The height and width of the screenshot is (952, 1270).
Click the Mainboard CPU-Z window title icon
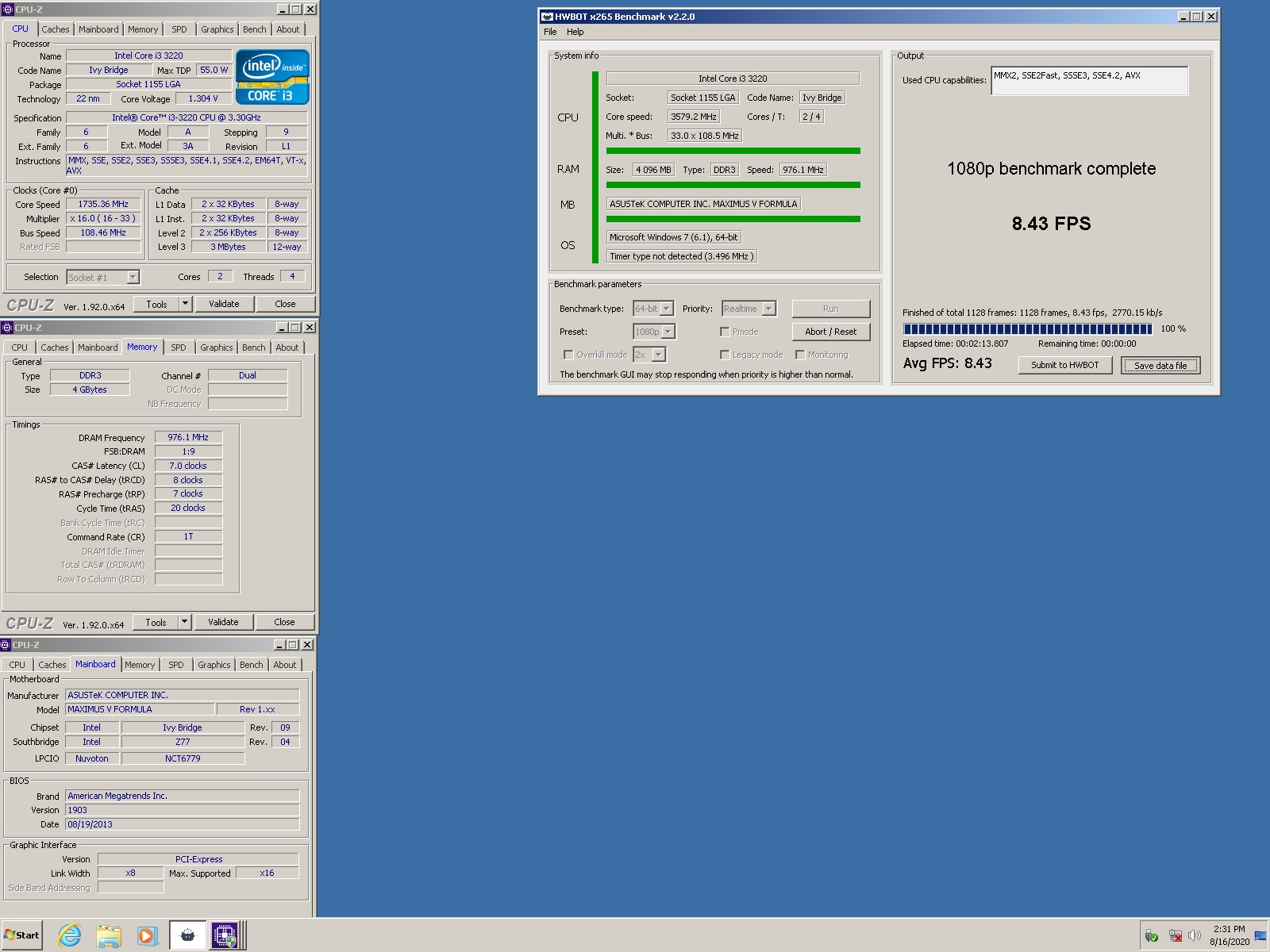click(6, 645)
